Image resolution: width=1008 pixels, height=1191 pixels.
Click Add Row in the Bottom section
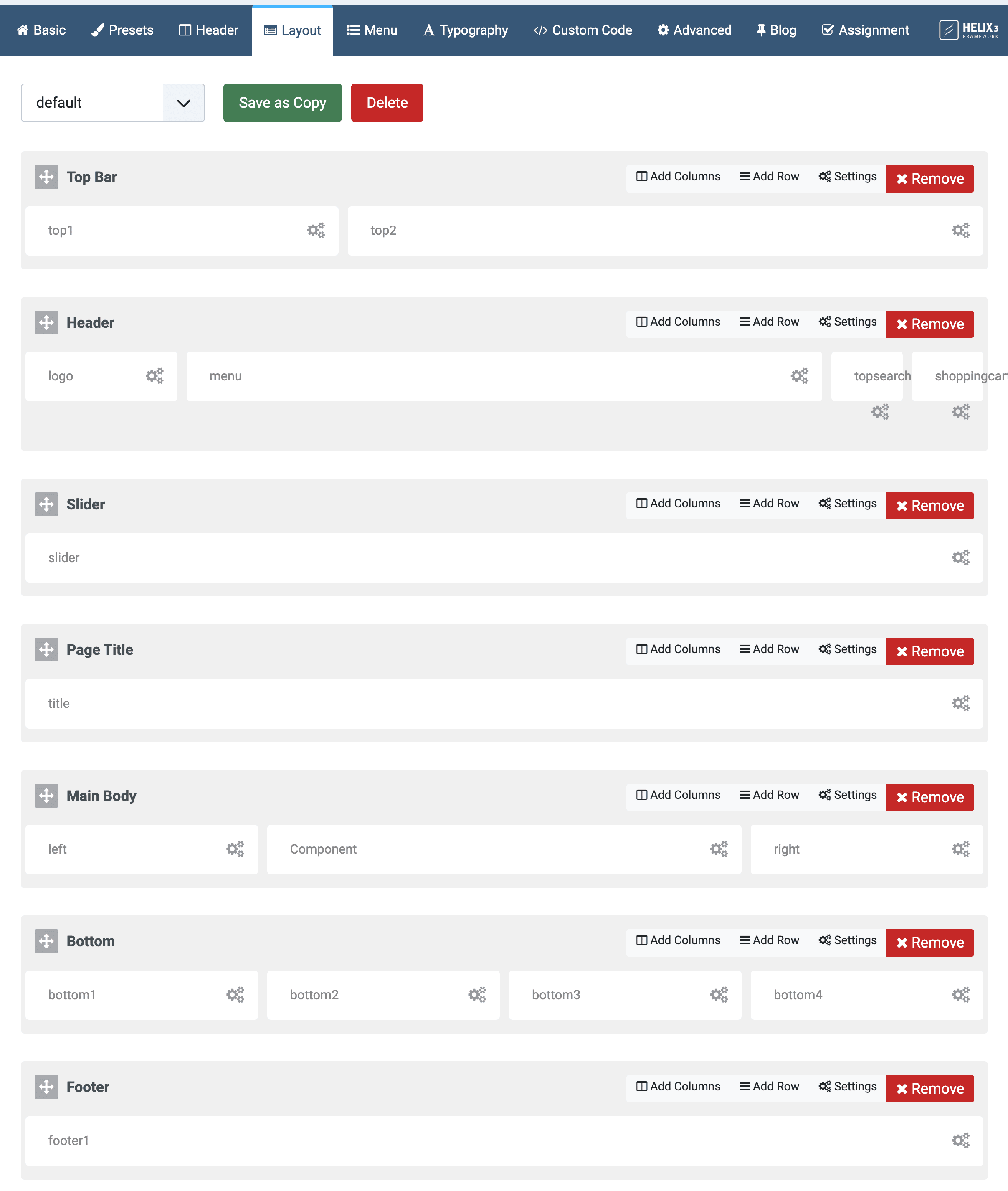click(769, 941)
